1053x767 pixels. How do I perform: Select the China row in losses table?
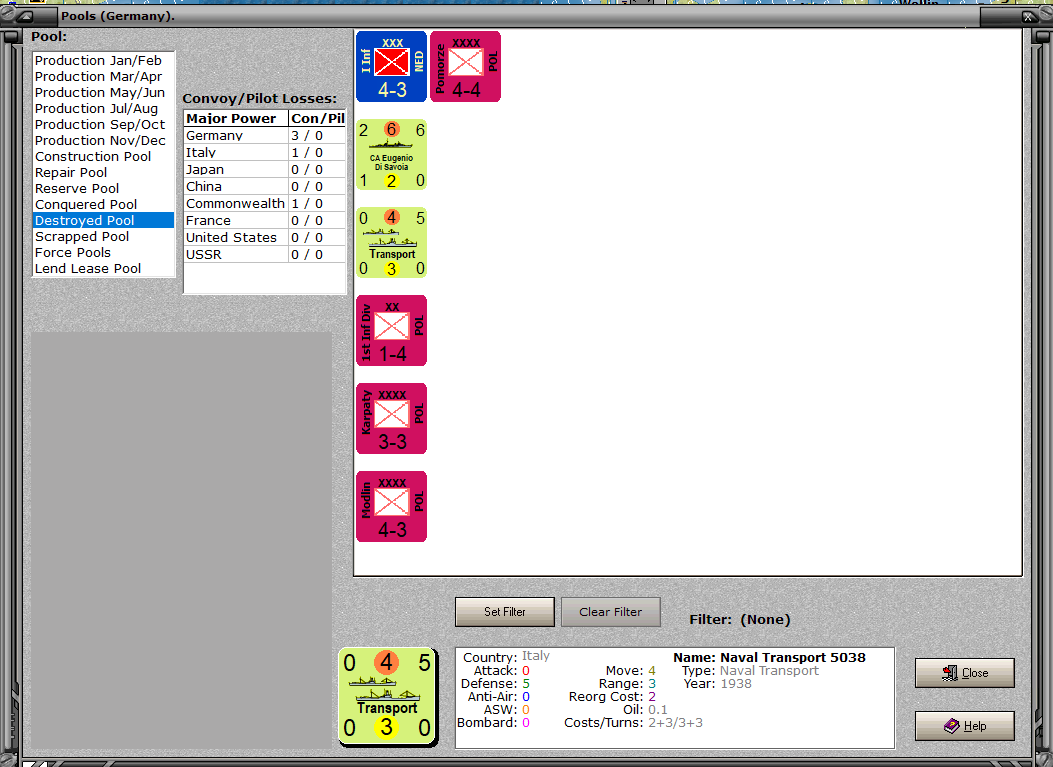(265, 186)
